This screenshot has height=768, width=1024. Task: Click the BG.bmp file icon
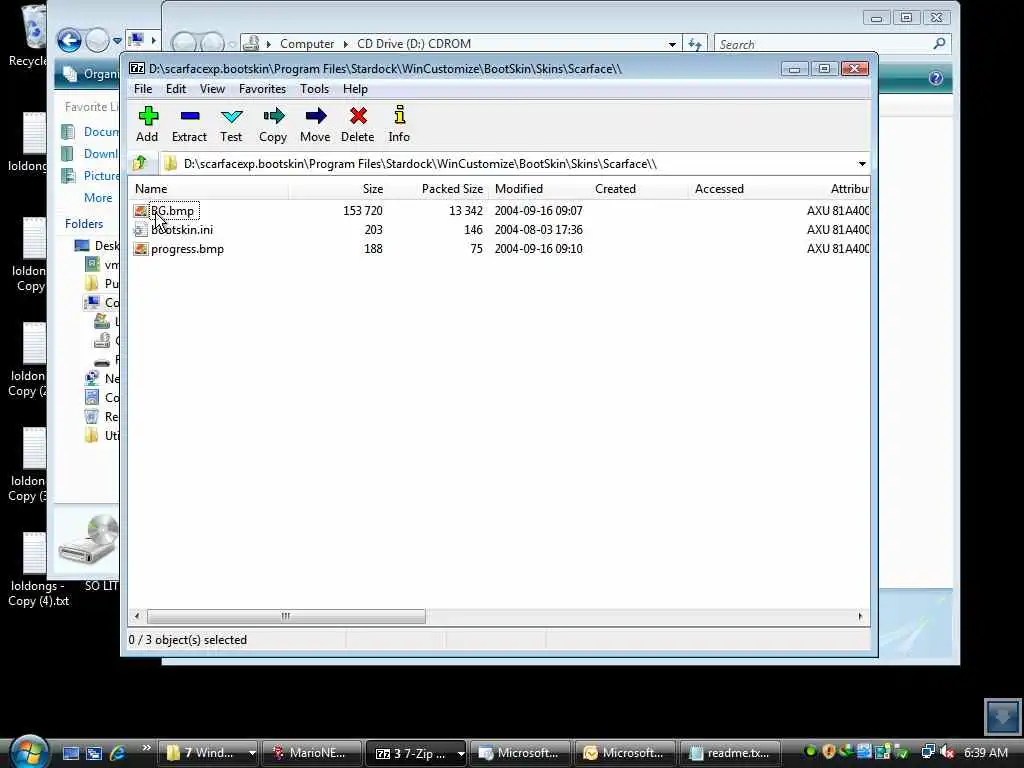pyautogui.click(x=140, y=211)
